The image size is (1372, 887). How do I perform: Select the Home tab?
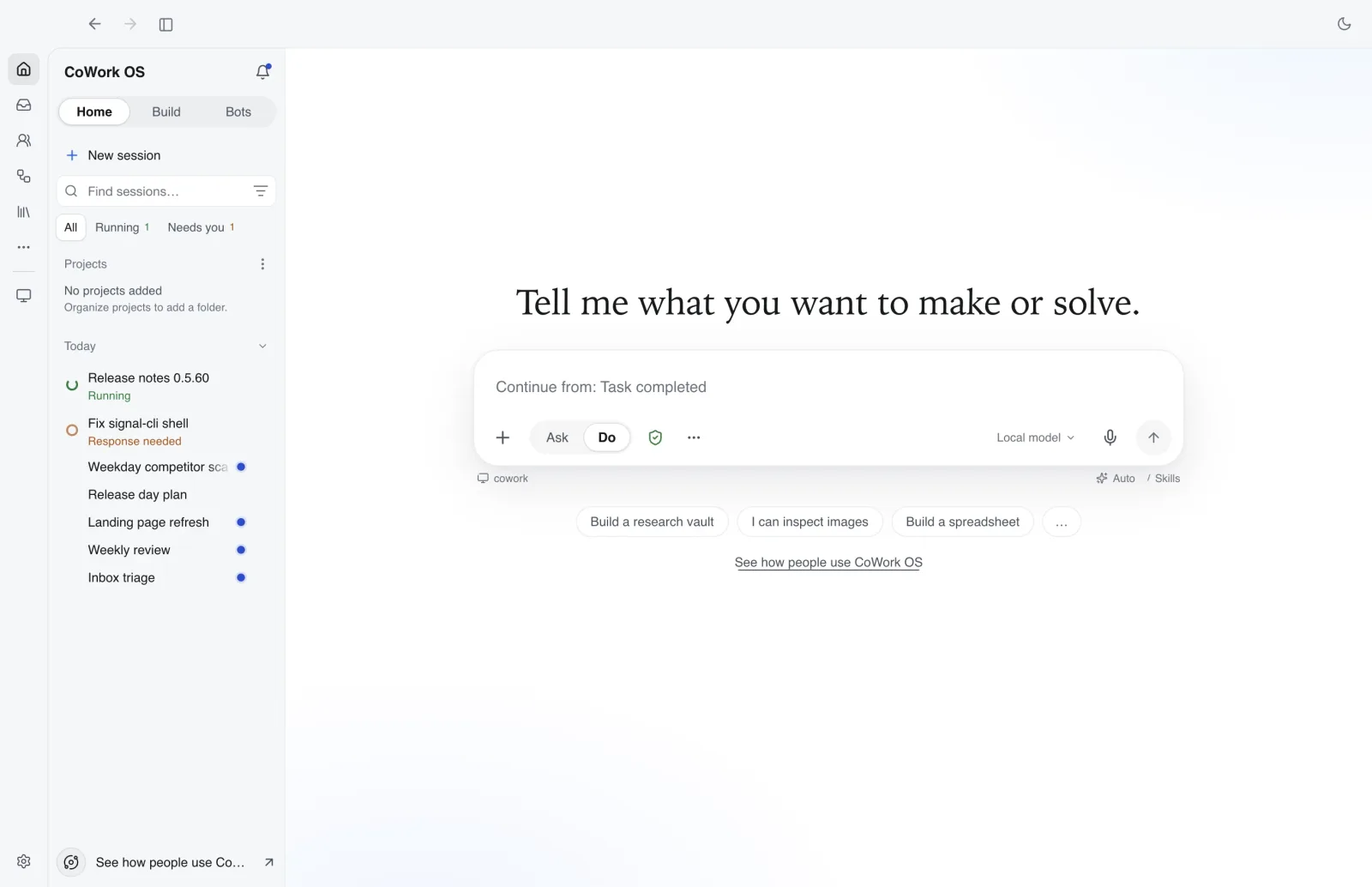94,112
